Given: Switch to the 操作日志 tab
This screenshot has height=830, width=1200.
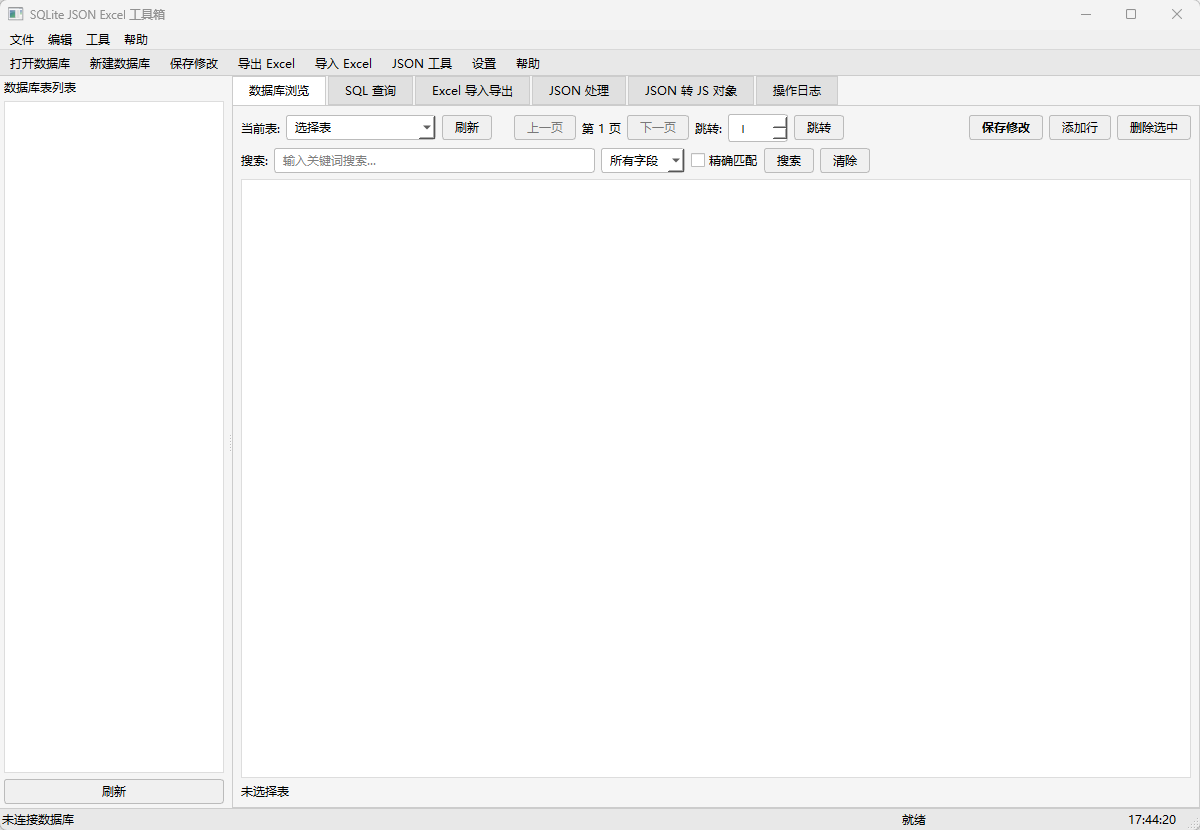Looking at the screenshot, I should [x=797, y=91].
